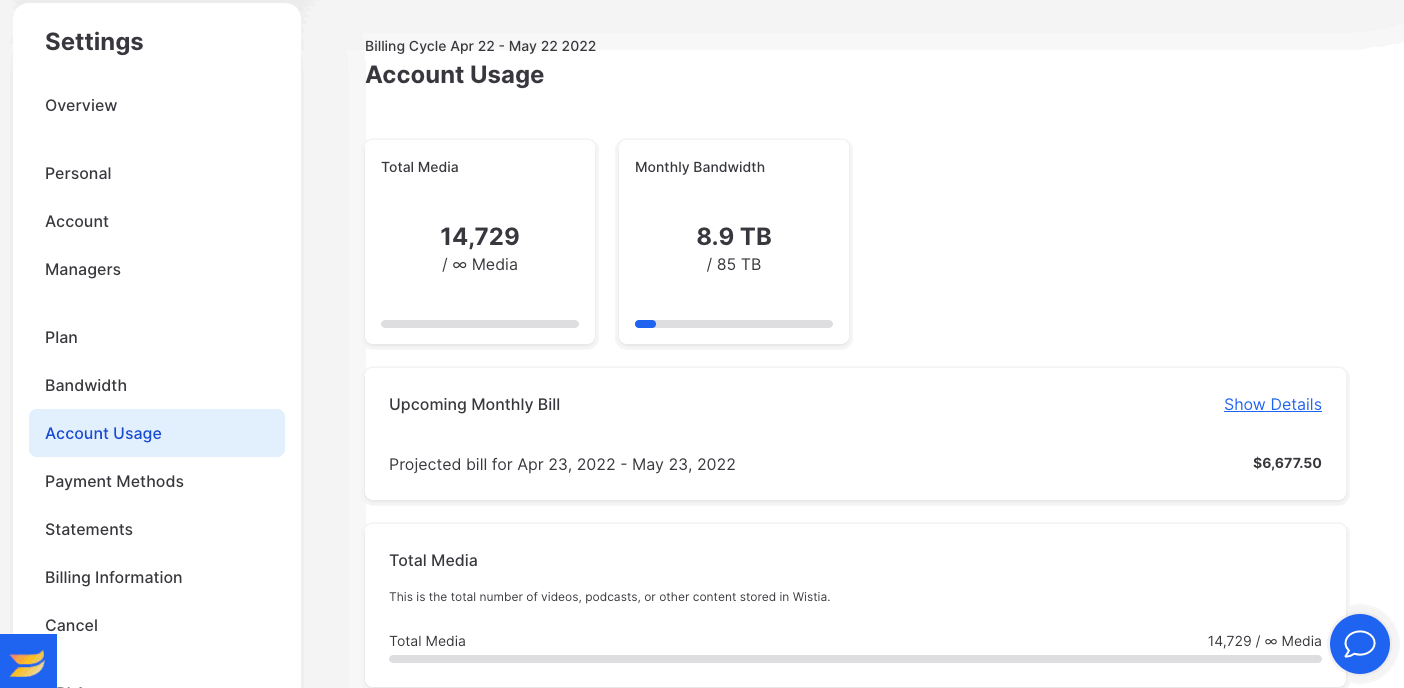Click the '14,729 / ∞ Media' value above the bar

1265,641
